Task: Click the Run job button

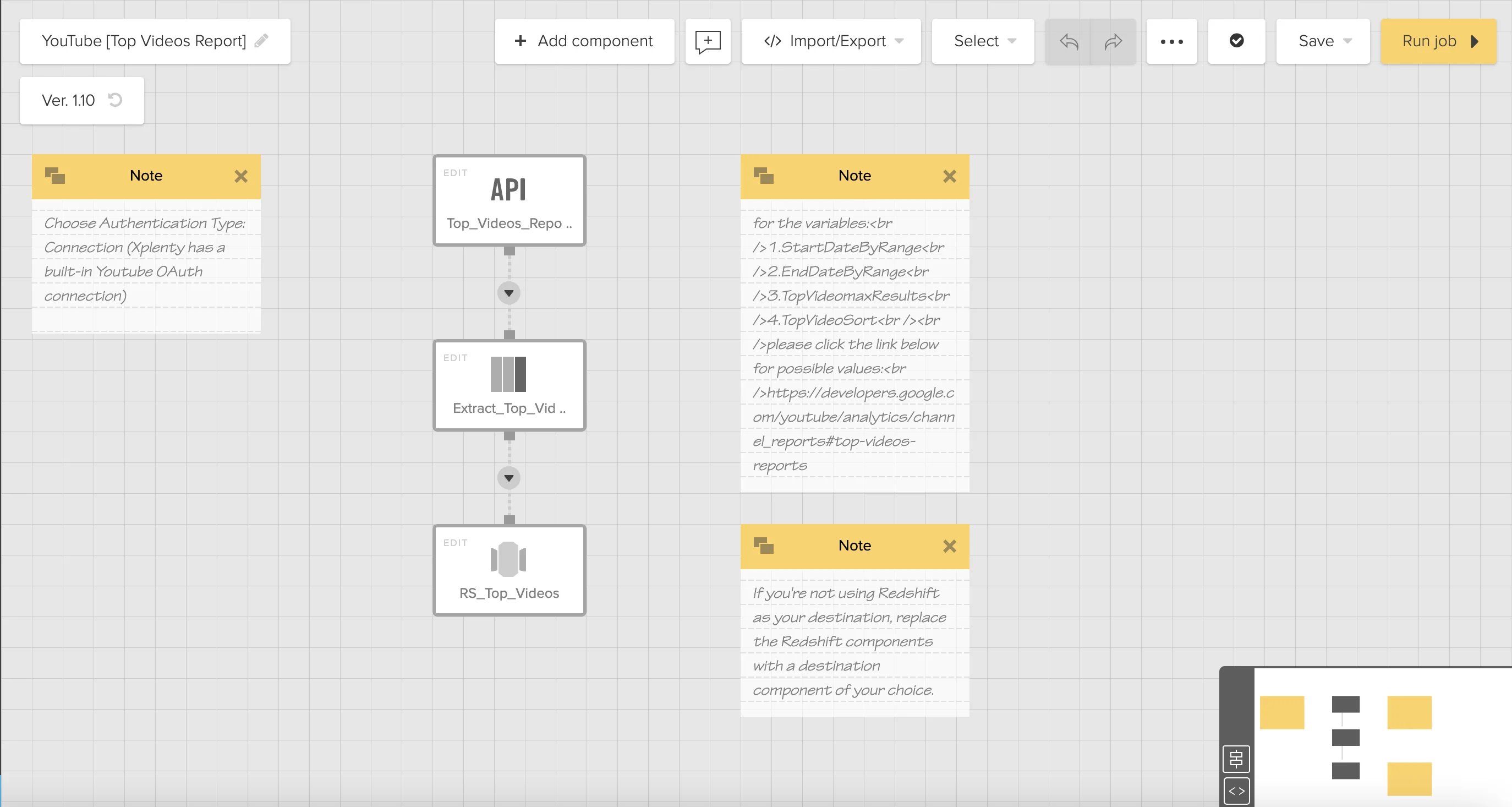Action: [x=1439, y=41]
